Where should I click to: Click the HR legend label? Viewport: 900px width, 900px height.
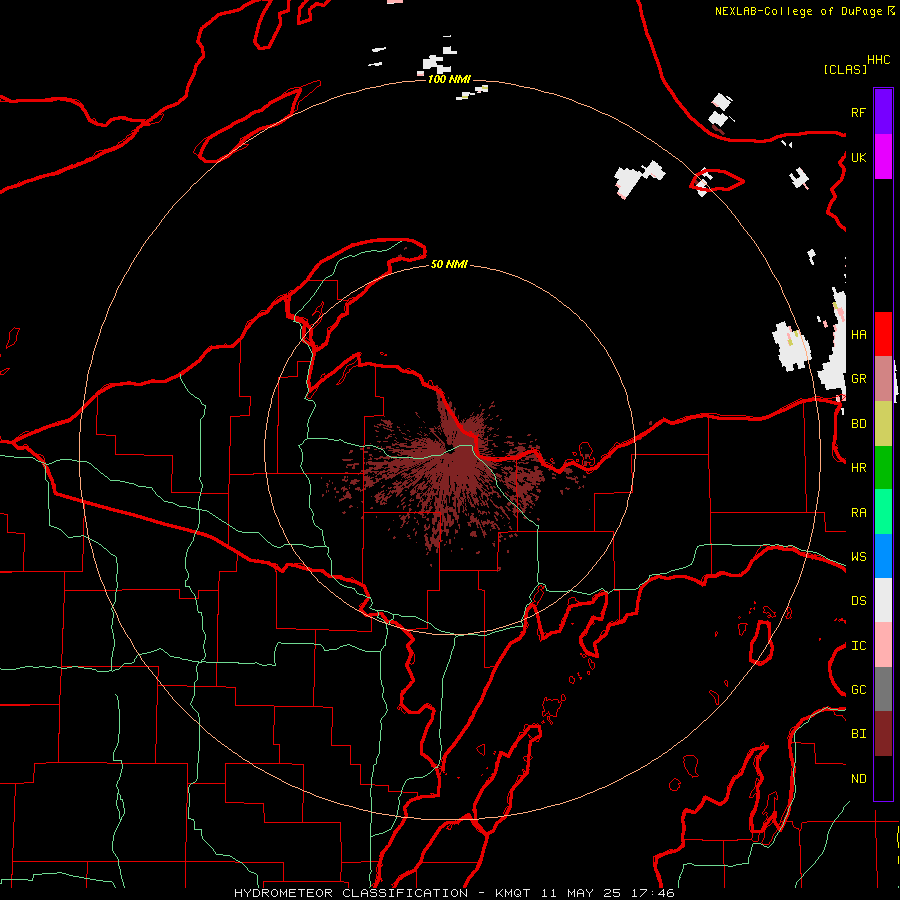coord(858,468)
